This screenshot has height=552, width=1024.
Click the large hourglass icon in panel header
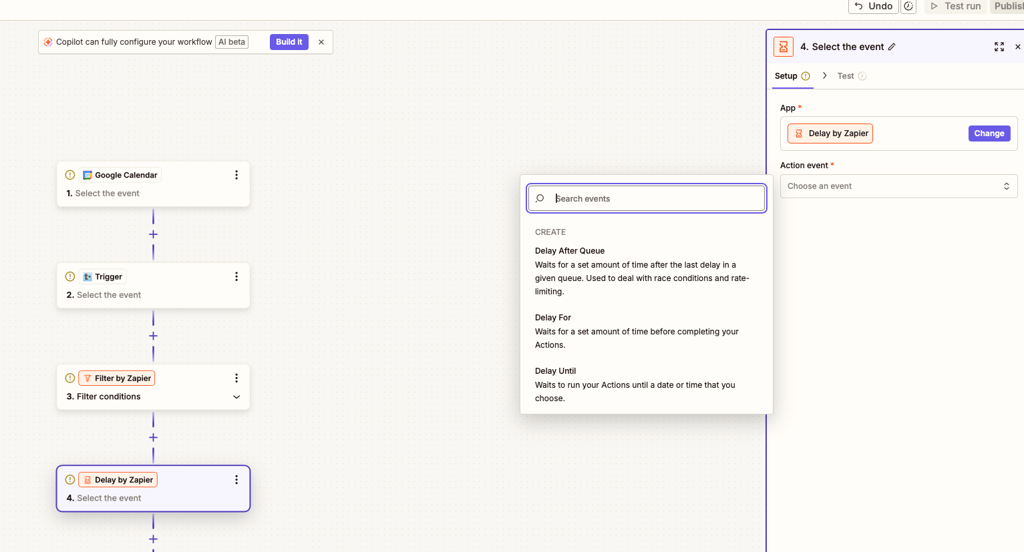783,47
